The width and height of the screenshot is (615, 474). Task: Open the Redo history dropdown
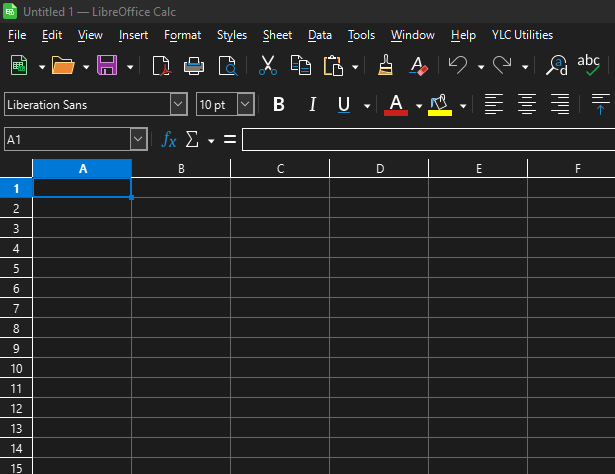click(x=525, y=67)
